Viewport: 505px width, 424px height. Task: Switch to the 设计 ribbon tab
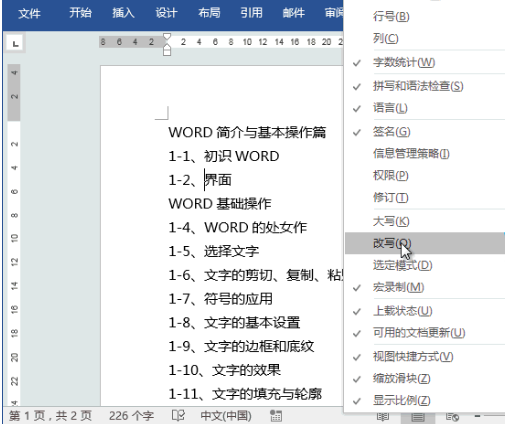(x=166, y=13)
